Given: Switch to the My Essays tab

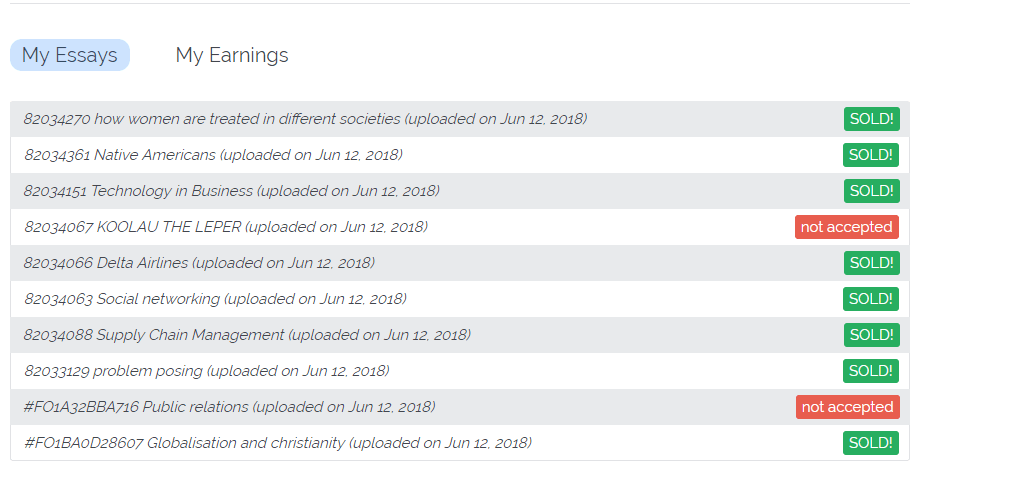Looking at the screenshot, I should click(70, 55).
